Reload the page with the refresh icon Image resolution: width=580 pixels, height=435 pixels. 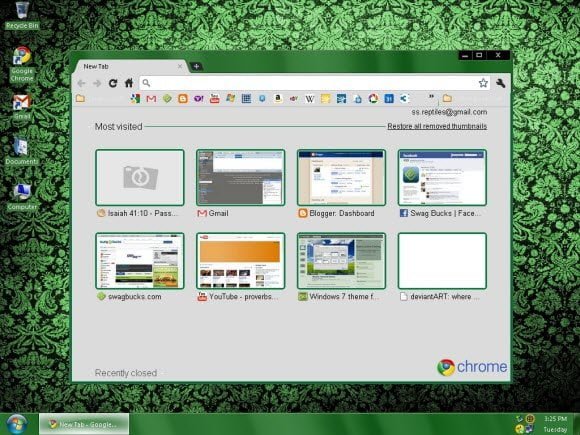113,83
